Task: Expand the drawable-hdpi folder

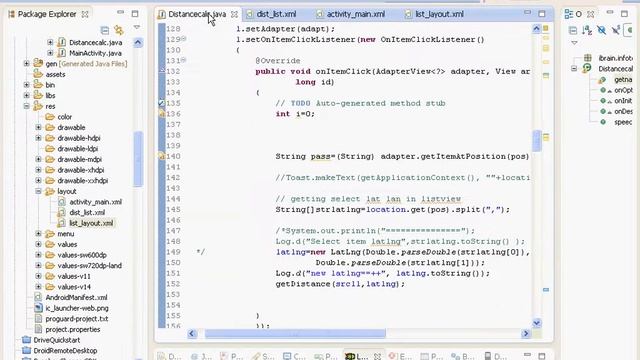Action: coord(38,138)
